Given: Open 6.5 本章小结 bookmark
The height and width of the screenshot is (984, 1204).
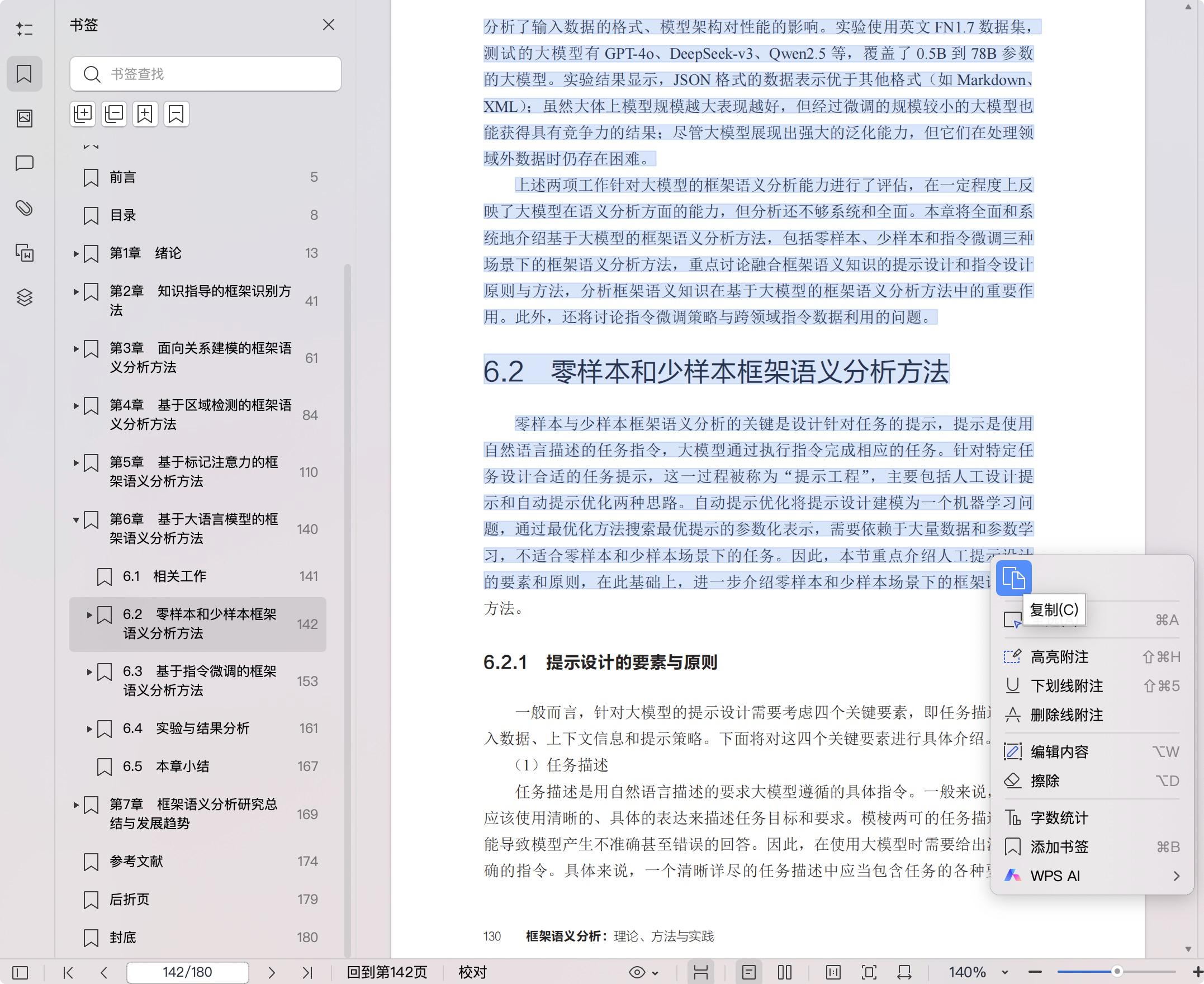Looking at the screenshot, I should click(198, 767).
